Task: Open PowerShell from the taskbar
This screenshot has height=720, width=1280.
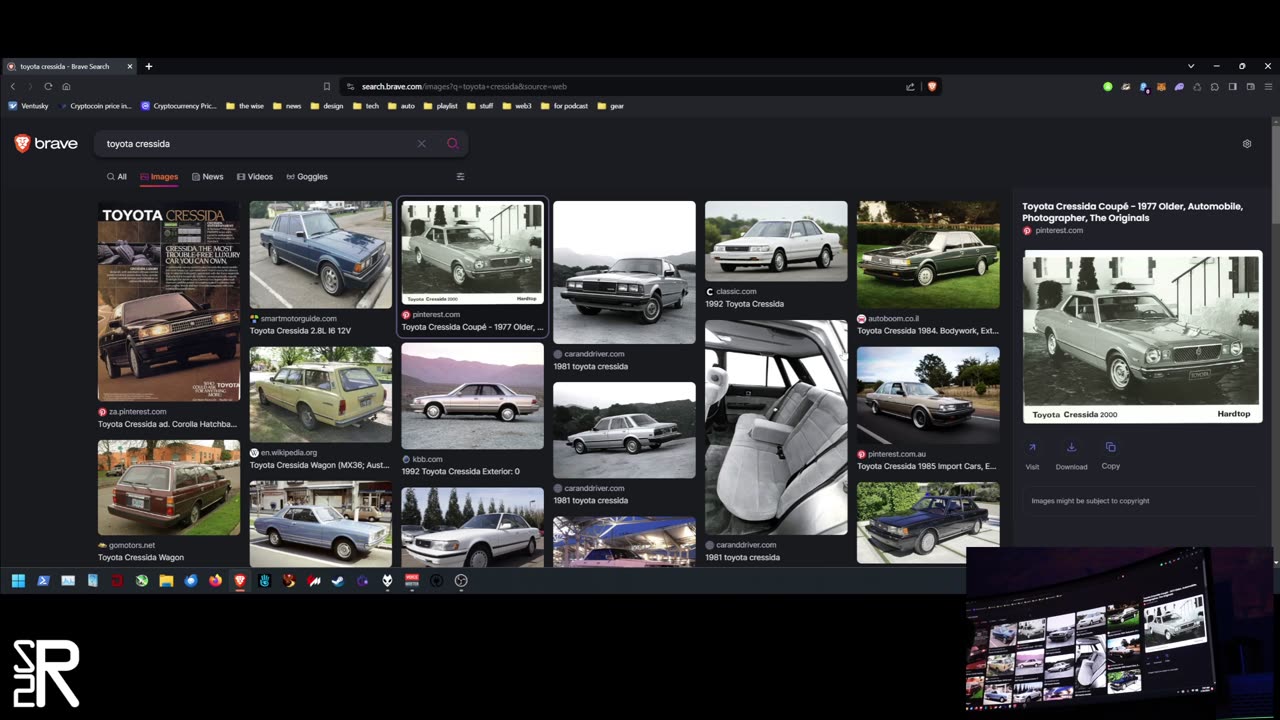Action: point(43,580)
